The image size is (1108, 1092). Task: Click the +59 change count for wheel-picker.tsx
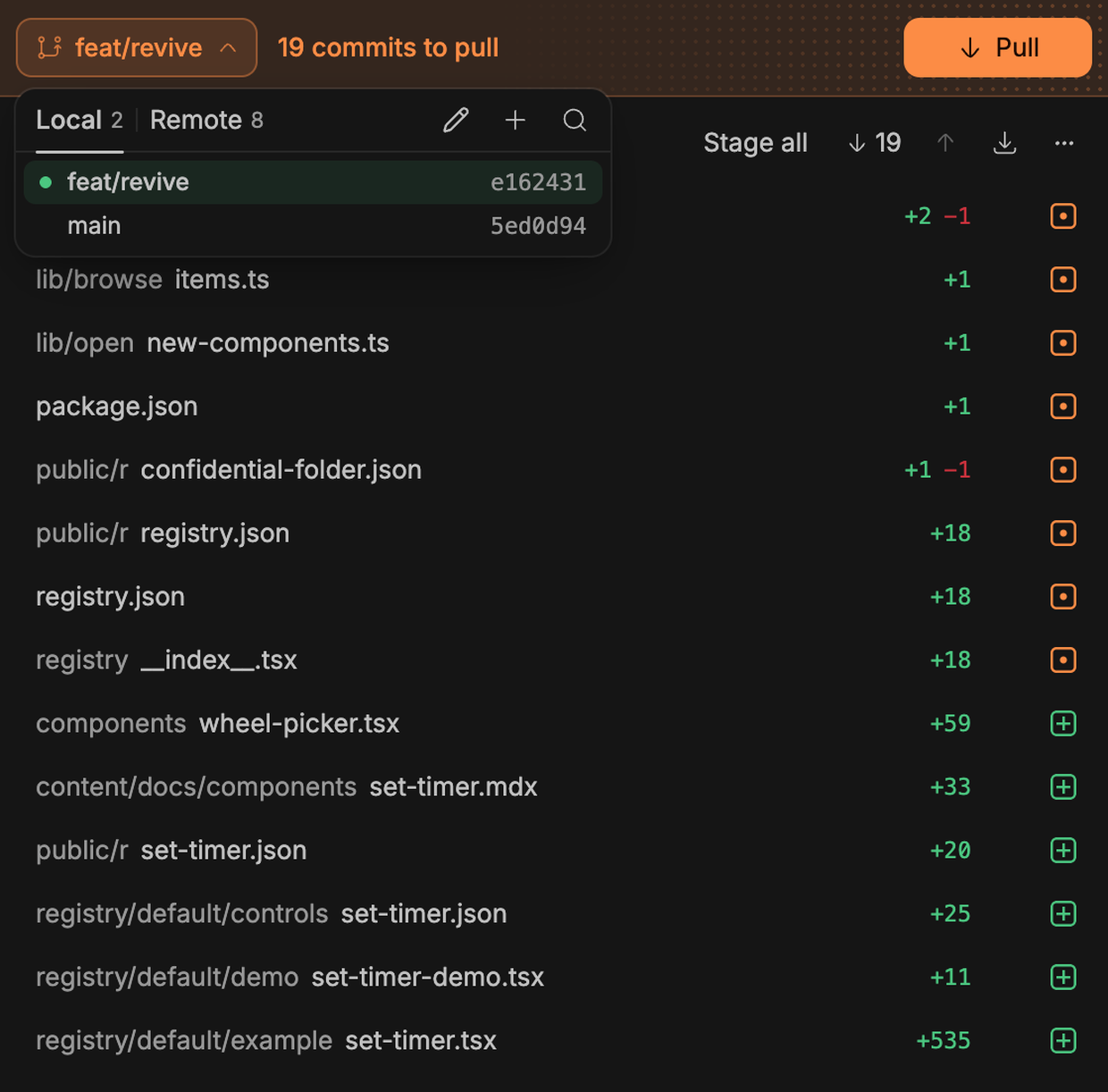[x=950, y=724]
